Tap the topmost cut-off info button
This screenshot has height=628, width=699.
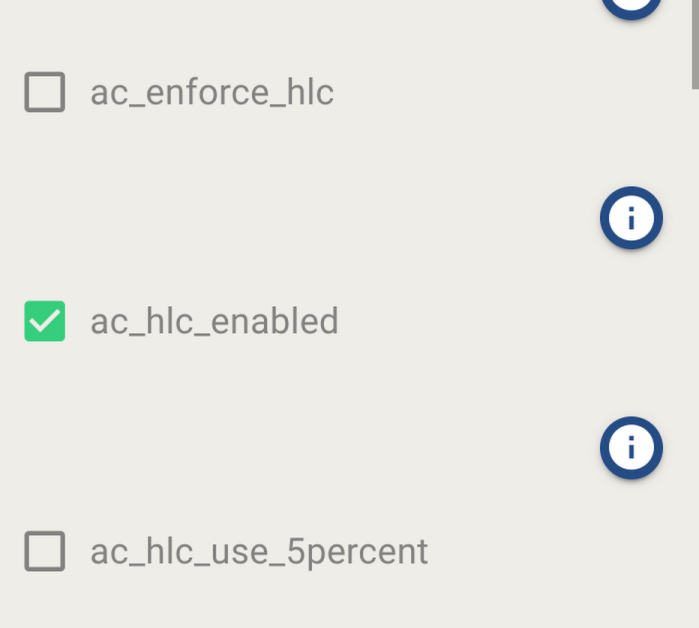(x=631, y=6)
